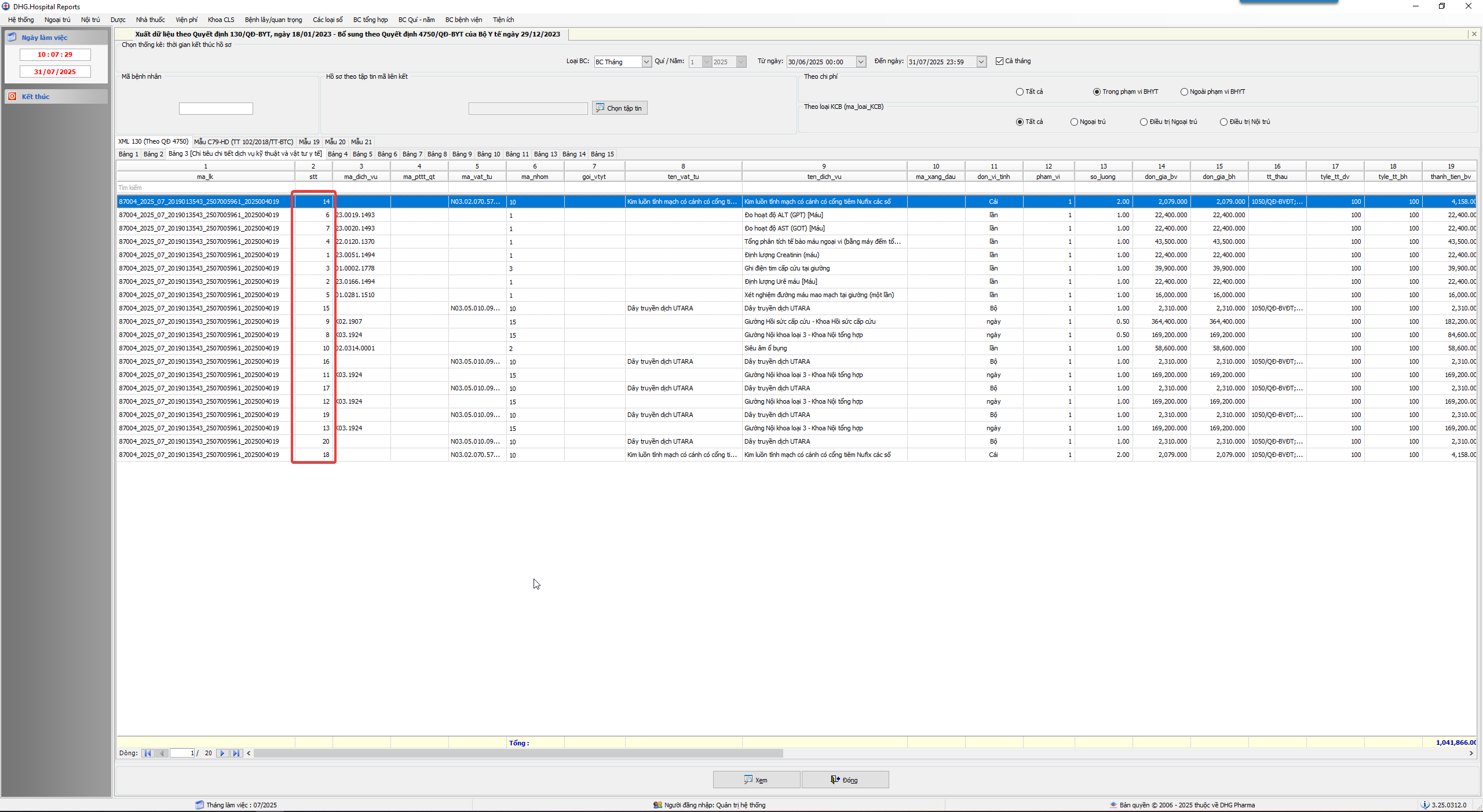The image size is (1483, 812).
Task: Click the horizontal scrollbar thumb
Action: (518, 753)
